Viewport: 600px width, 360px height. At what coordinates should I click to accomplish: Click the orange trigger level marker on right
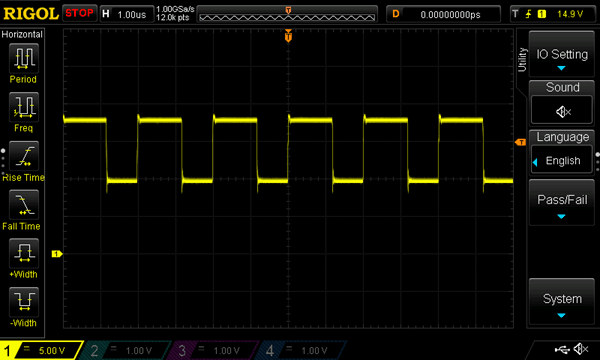pos(520,142)
